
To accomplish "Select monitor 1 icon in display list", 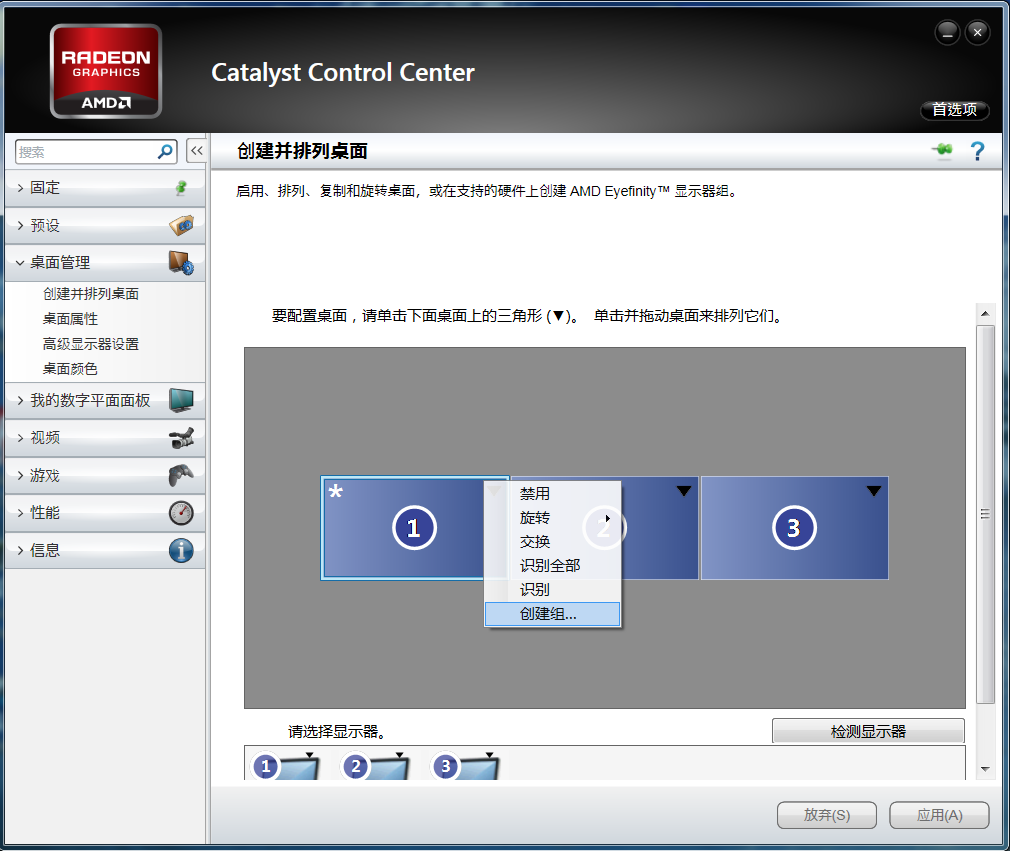I will click(x=285, y=766).
